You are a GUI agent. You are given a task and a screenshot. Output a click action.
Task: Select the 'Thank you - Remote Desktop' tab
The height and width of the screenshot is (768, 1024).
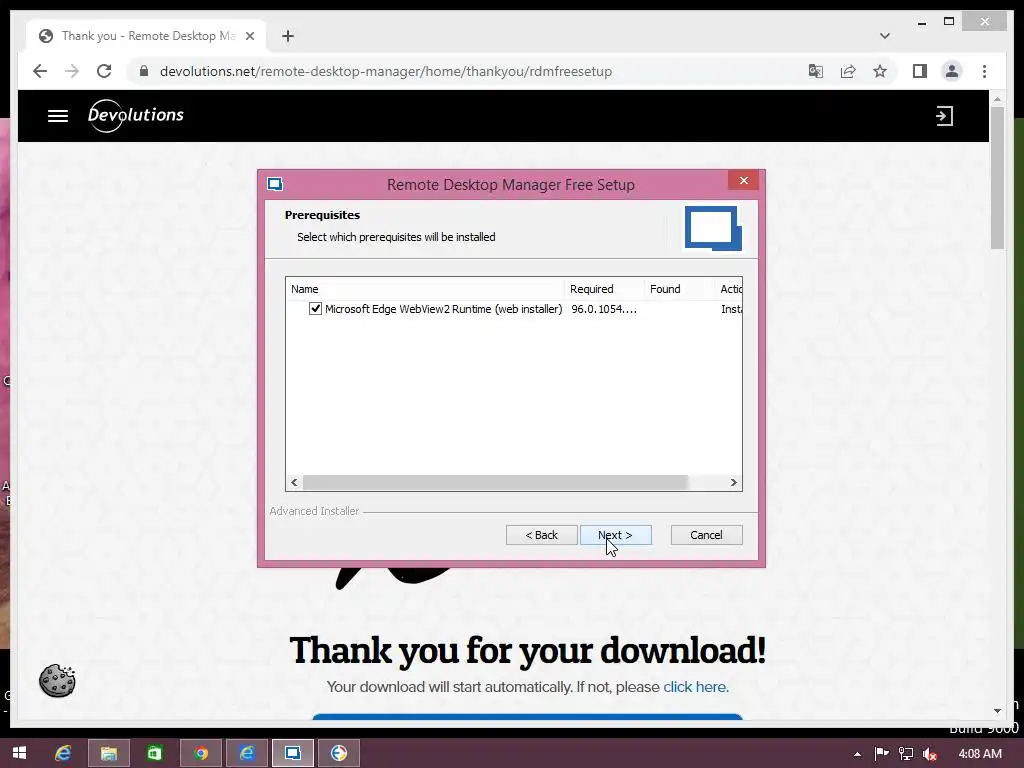(147, 36)
